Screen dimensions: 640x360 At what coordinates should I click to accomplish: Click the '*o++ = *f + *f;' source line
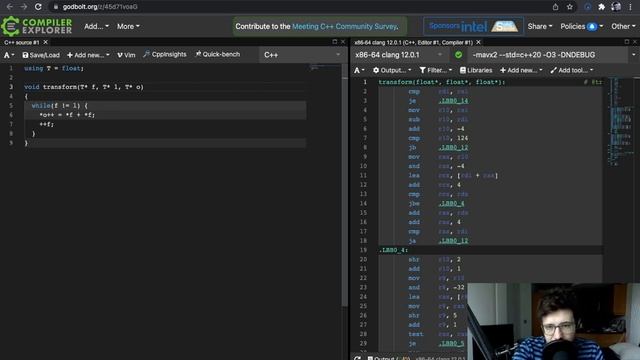(67, 115)
